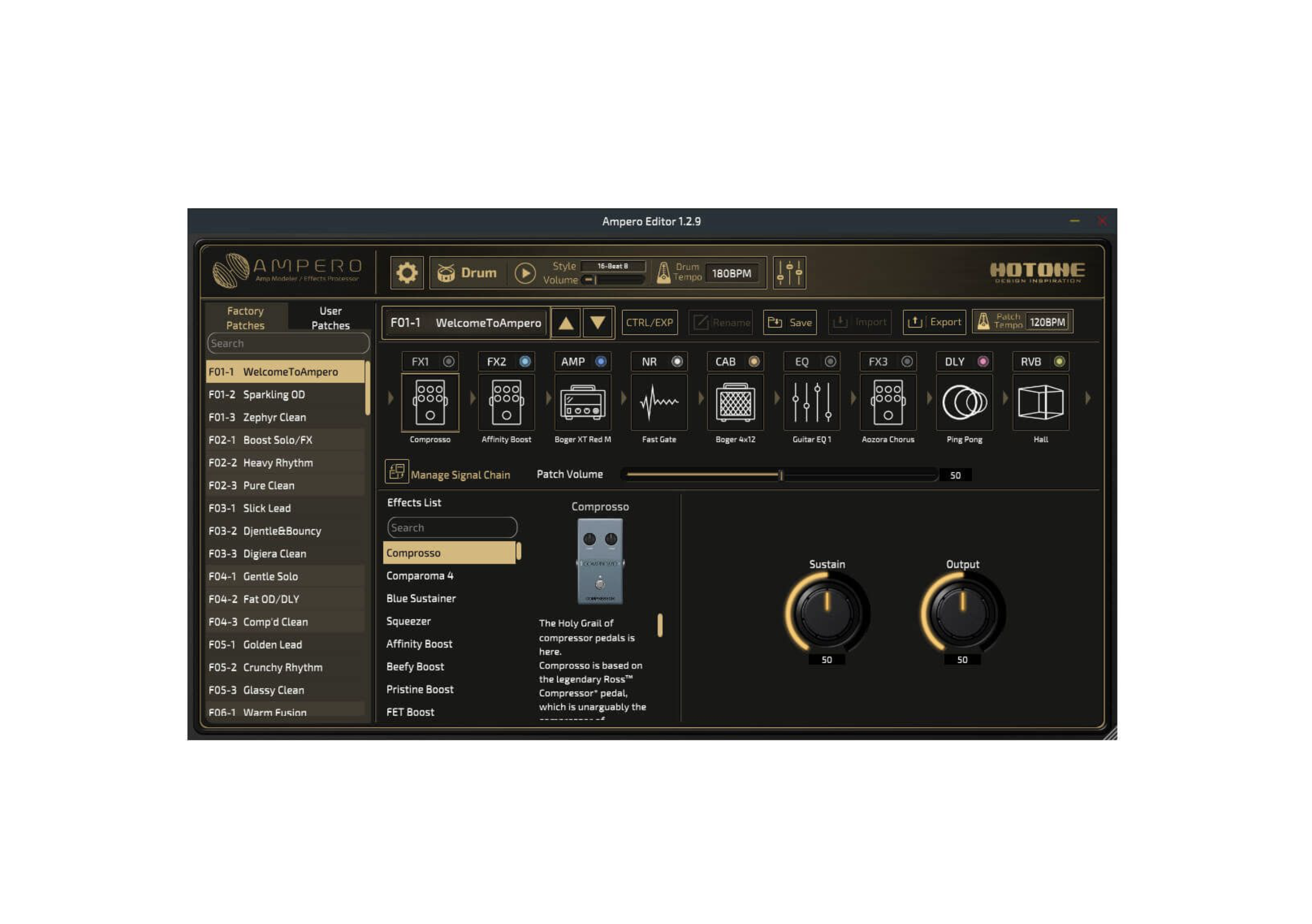The width and height of the screenshot is (1312, 924).
Task: Start drum playback with the play button
Action: point(525,273)
